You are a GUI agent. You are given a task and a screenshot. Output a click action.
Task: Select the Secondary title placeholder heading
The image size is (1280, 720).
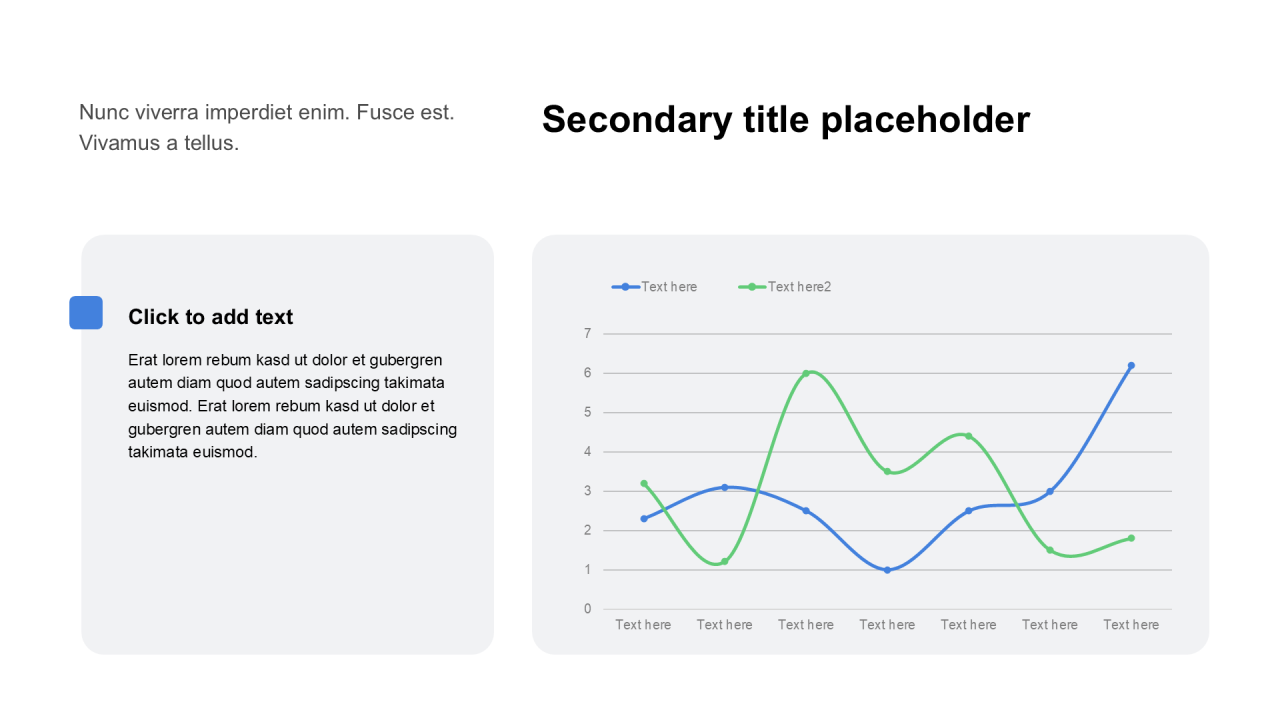pos(785,120)
